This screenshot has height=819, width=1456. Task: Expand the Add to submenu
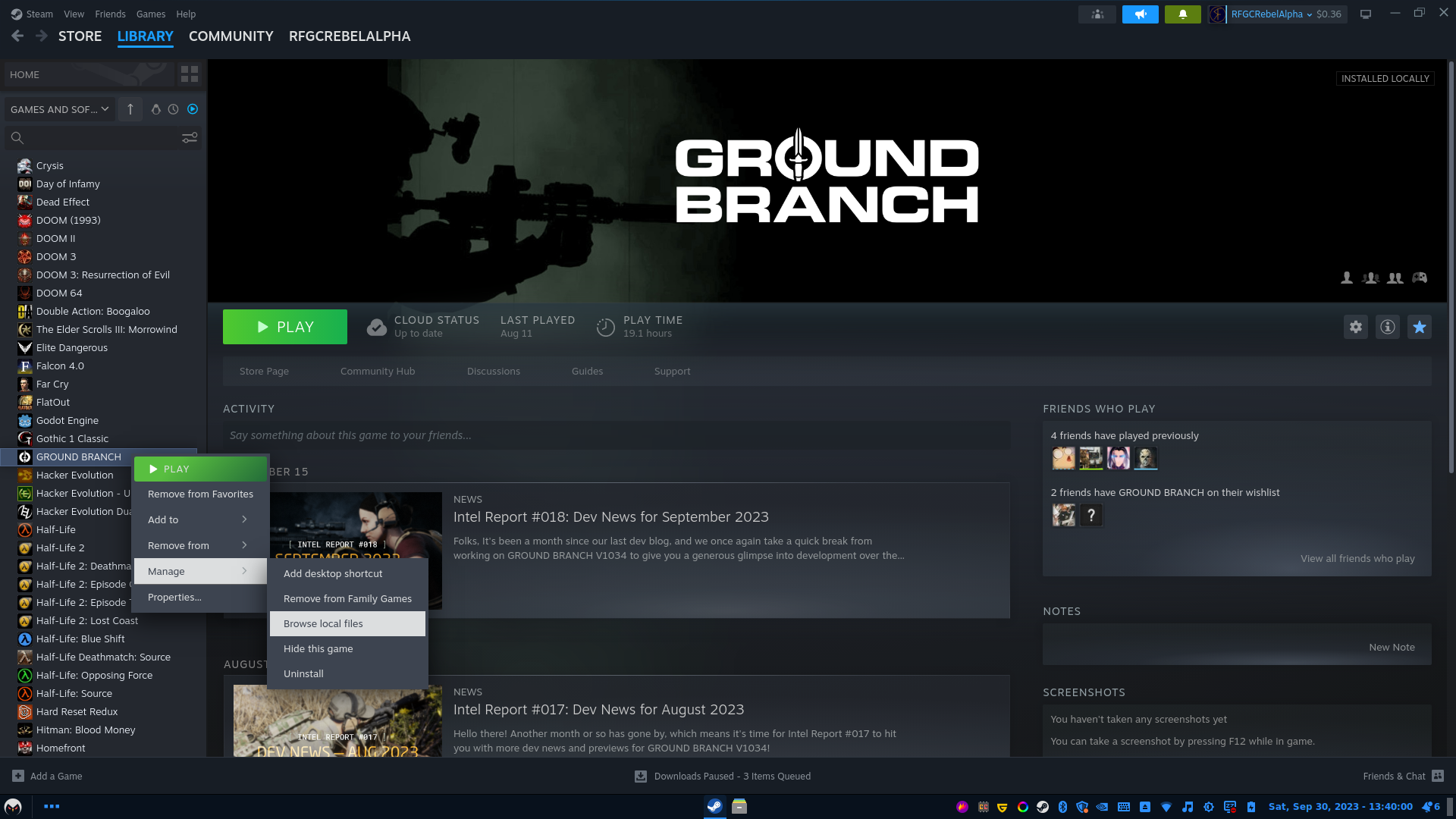tap(199, 519)
